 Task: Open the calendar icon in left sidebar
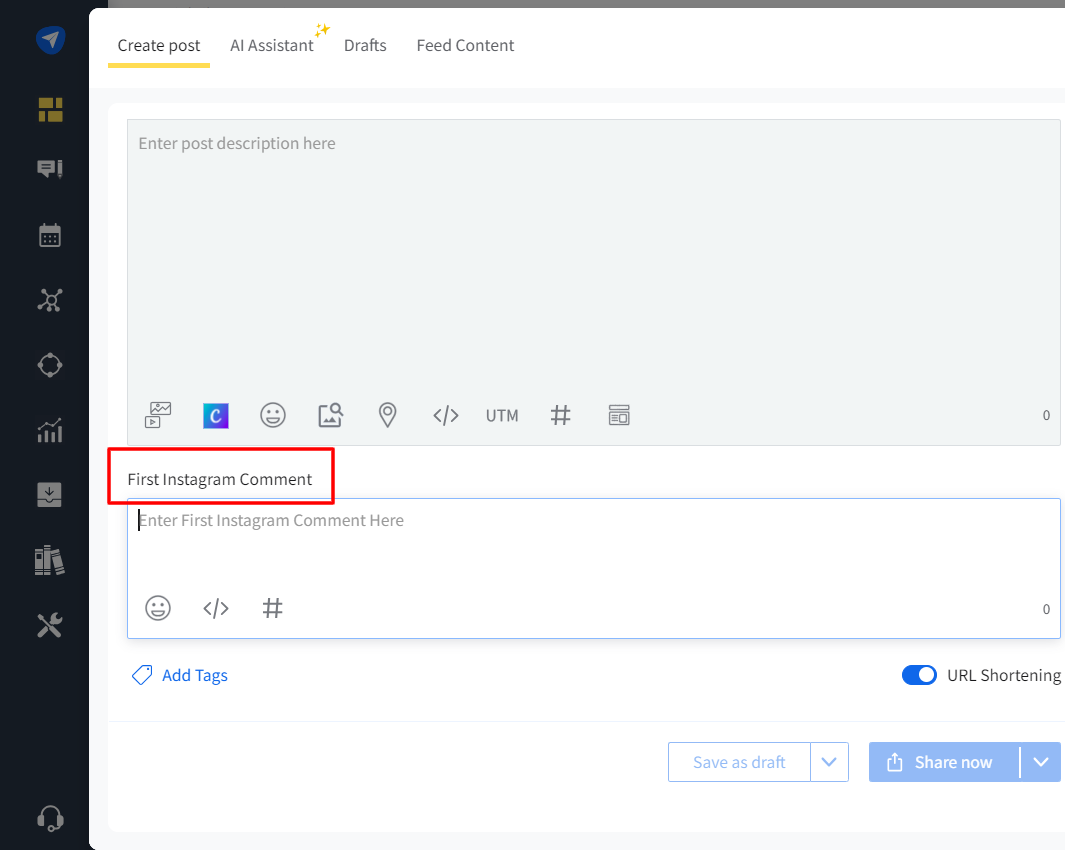pyautogui.click(x=50, y=236)
